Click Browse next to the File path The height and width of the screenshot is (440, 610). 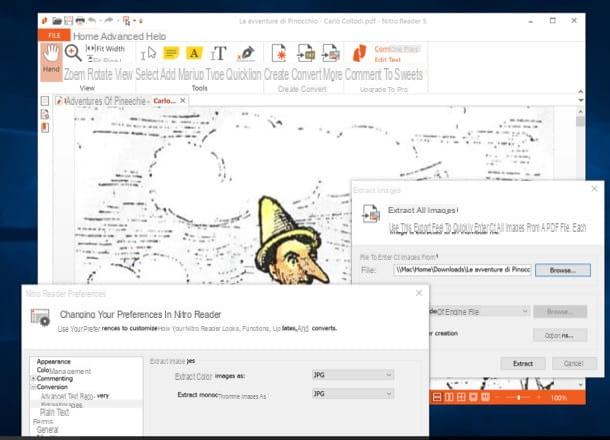[563, 270]
